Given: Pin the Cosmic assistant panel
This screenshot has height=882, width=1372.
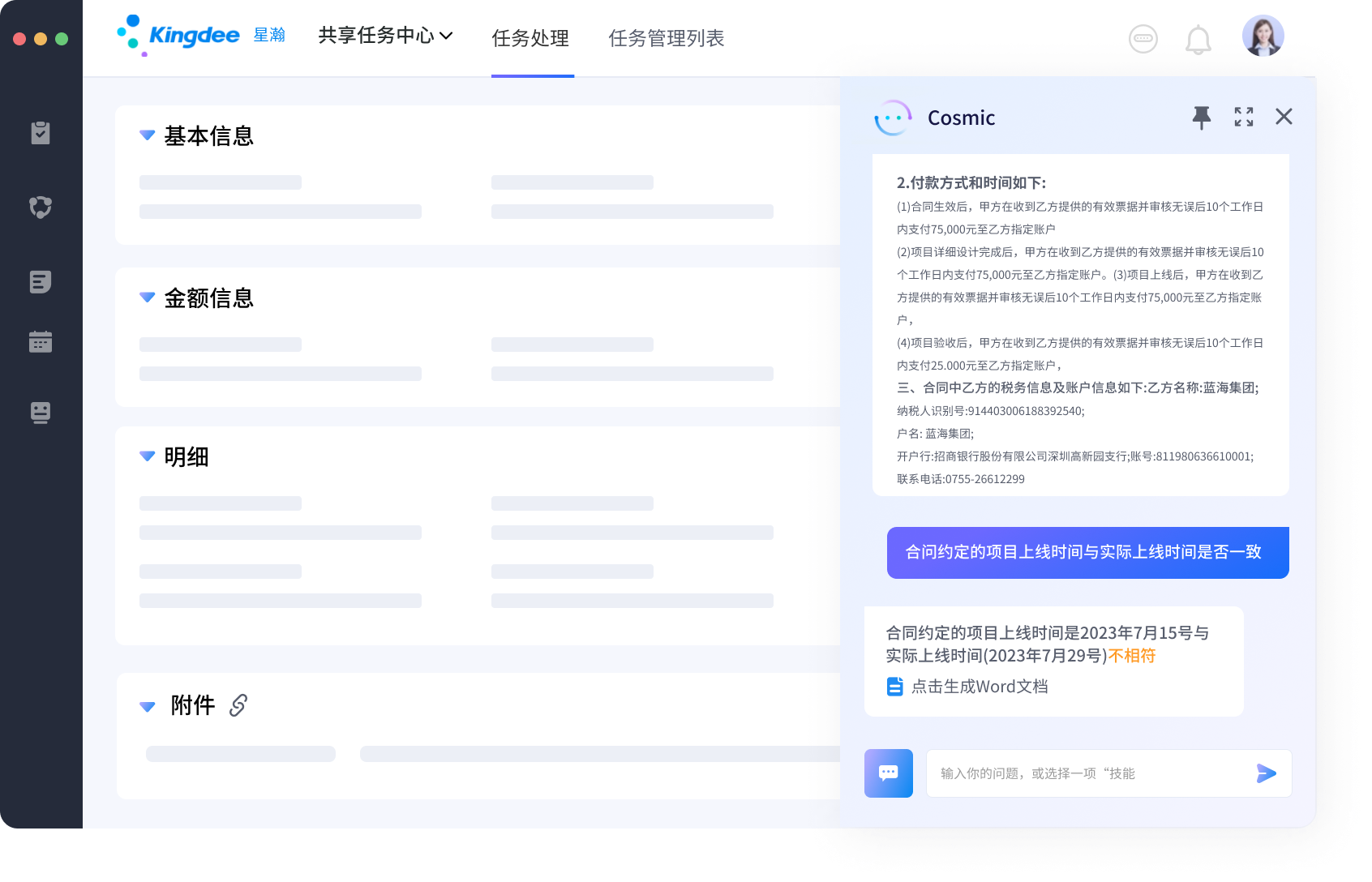Looking at the screenshot, I should [1201, 118].
